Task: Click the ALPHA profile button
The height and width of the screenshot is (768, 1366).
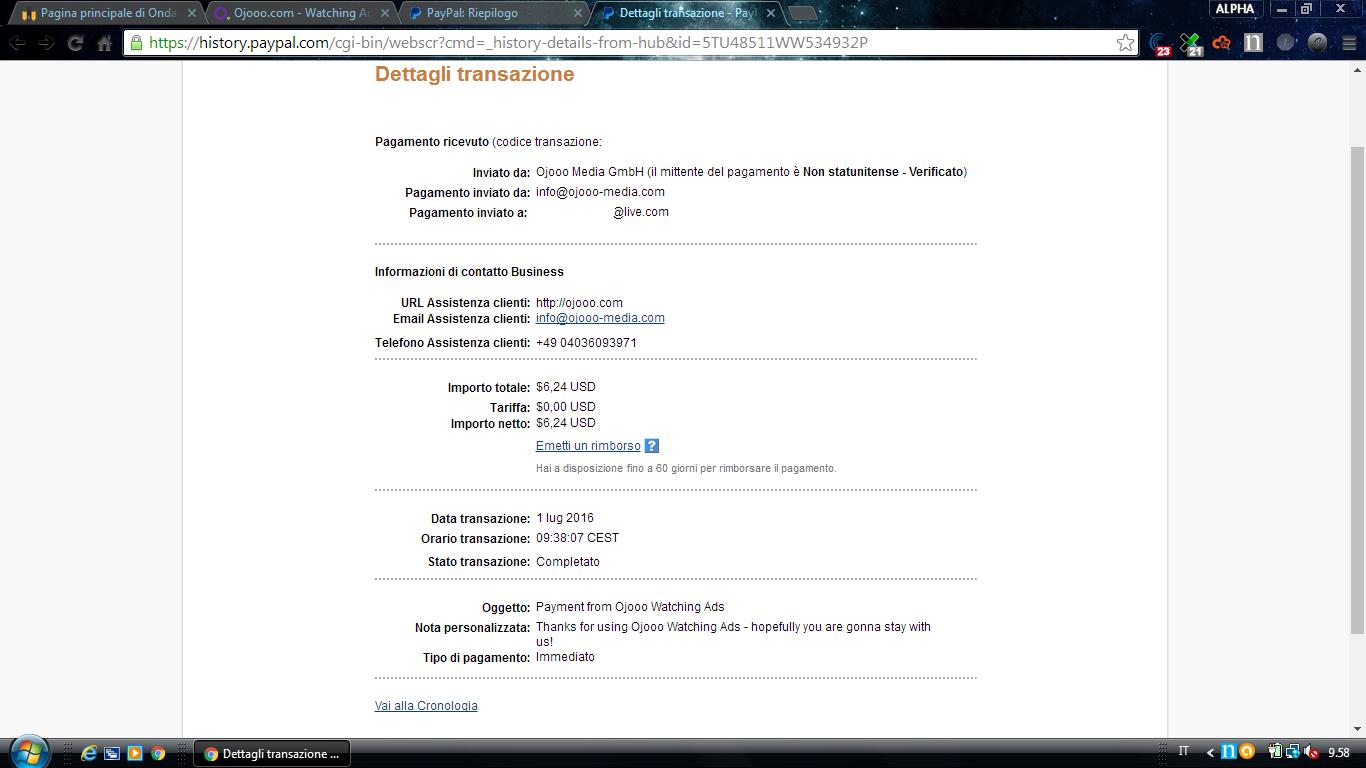Action: [x=1235, y=9]
